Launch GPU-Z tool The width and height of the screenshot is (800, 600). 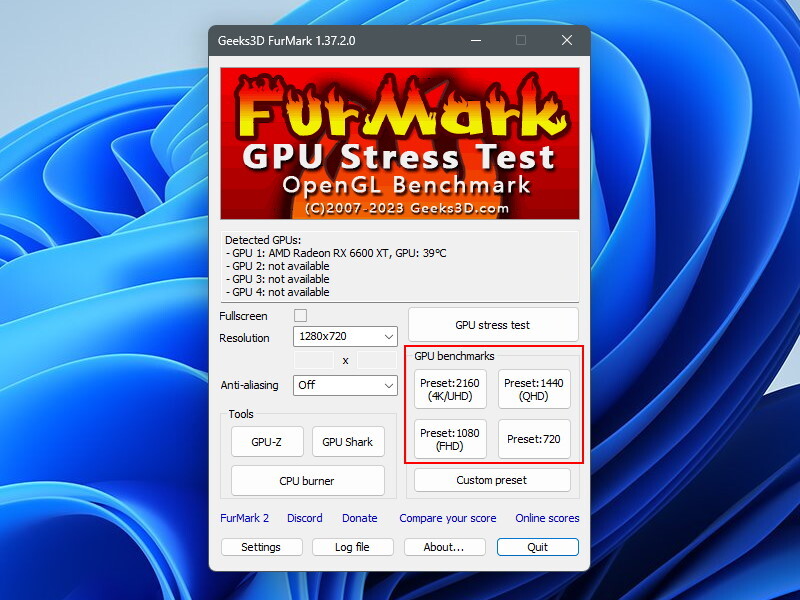[267, 442]
